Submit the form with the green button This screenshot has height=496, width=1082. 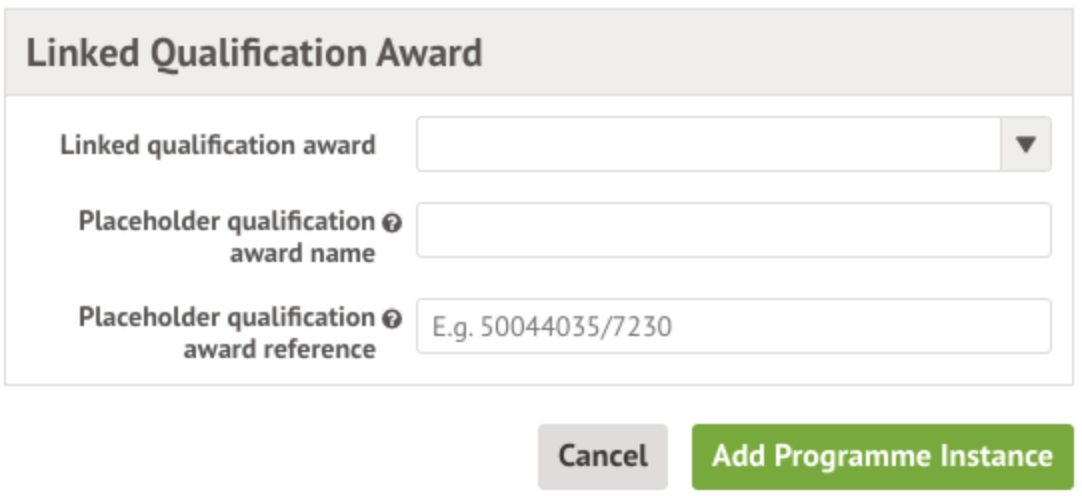coord(882,456)
